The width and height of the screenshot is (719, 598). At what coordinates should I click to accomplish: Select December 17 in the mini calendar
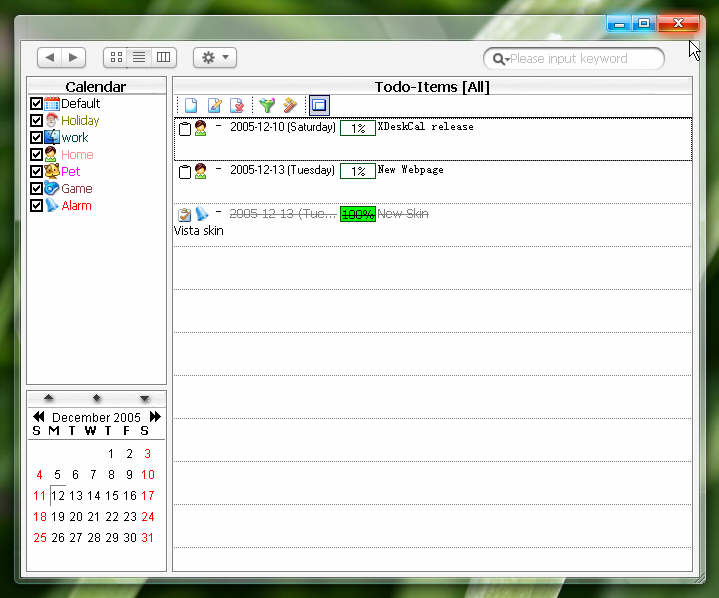pos(148,496)
